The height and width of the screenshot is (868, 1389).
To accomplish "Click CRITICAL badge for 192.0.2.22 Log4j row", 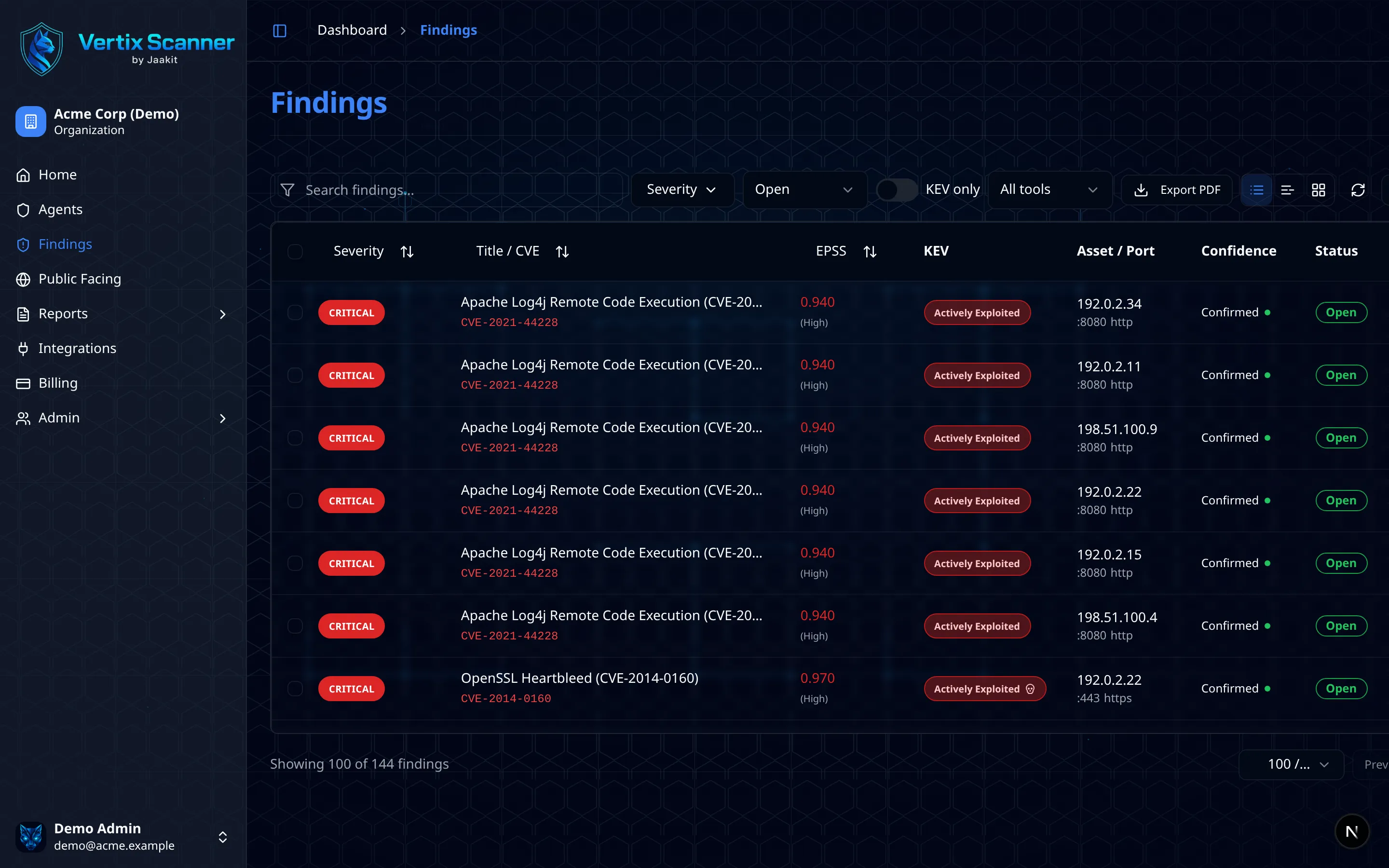I will pos(351,501).
